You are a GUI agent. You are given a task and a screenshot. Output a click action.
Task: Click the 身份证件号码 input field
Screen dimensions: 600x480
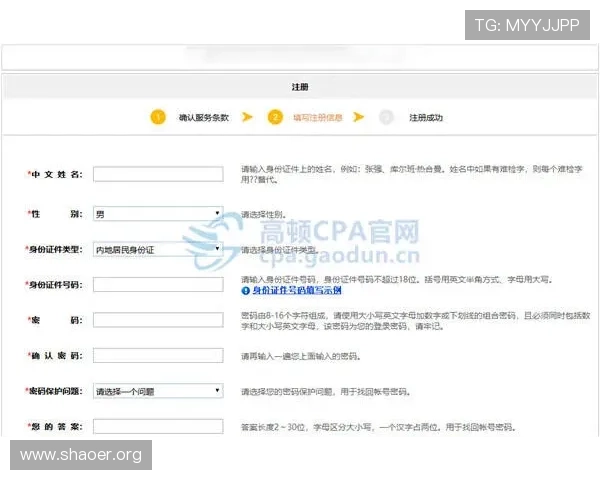(x=158, y=284)
